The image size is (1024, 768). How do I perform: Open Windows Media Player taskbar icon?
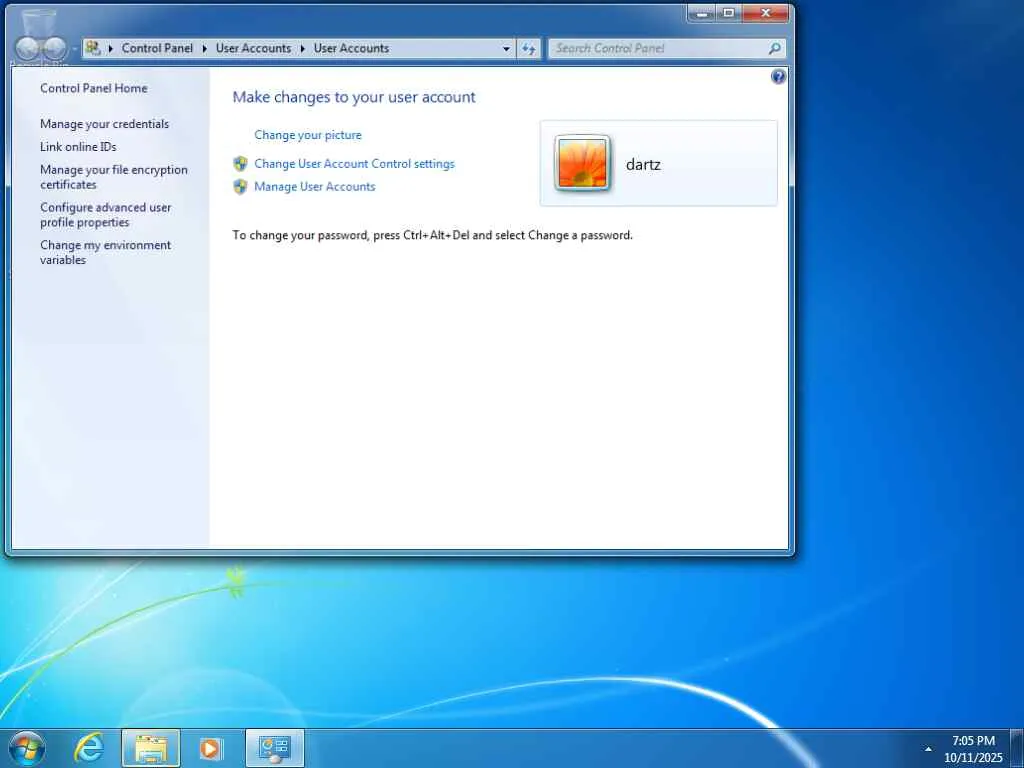211,748
